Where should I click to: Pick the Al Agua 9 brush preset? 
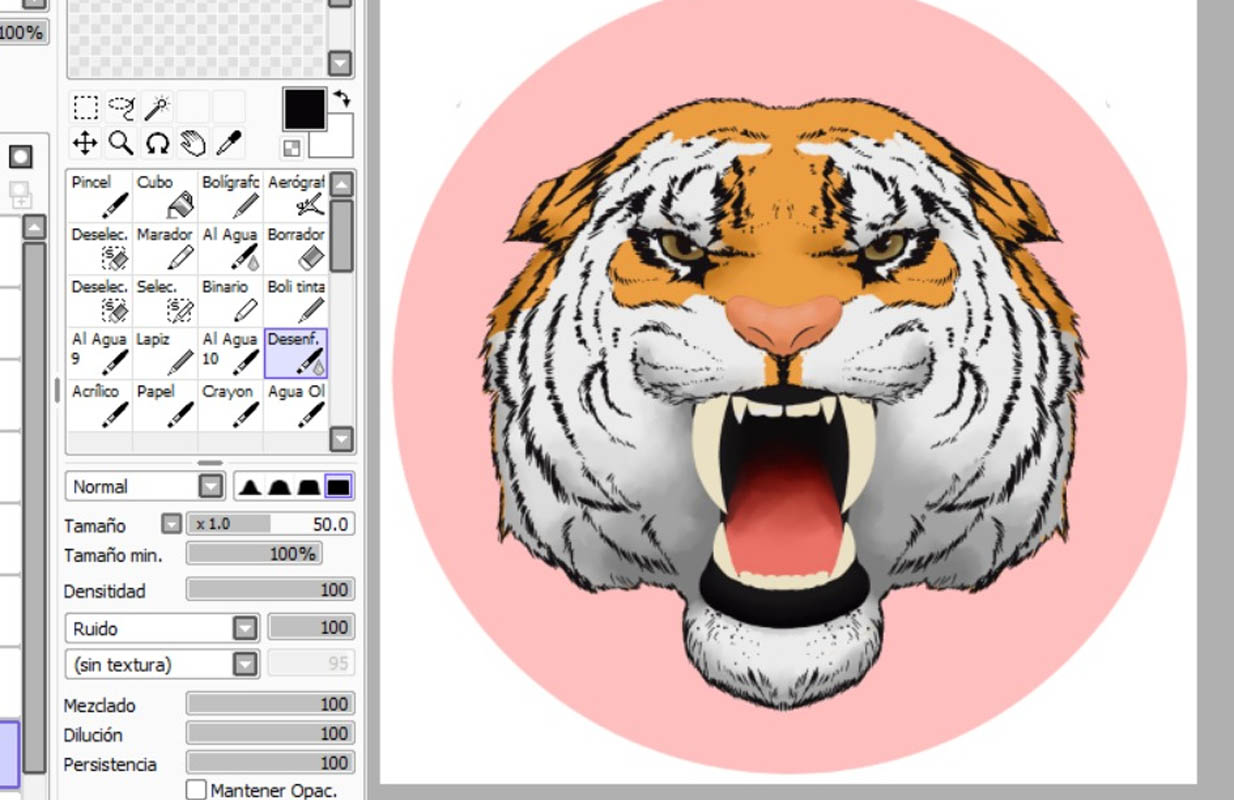click(101, 353)
